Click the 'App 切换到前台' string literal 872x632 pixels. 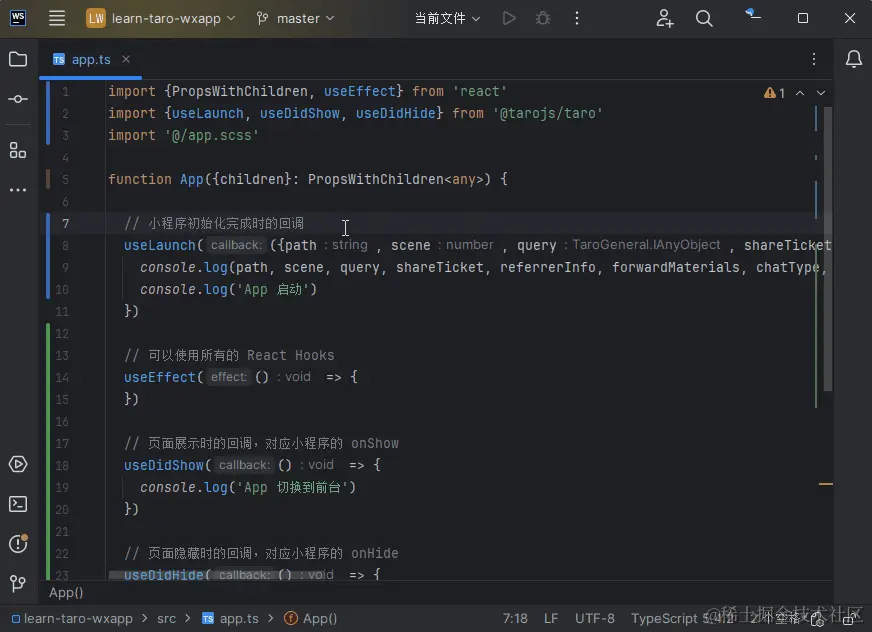point(292,487)
